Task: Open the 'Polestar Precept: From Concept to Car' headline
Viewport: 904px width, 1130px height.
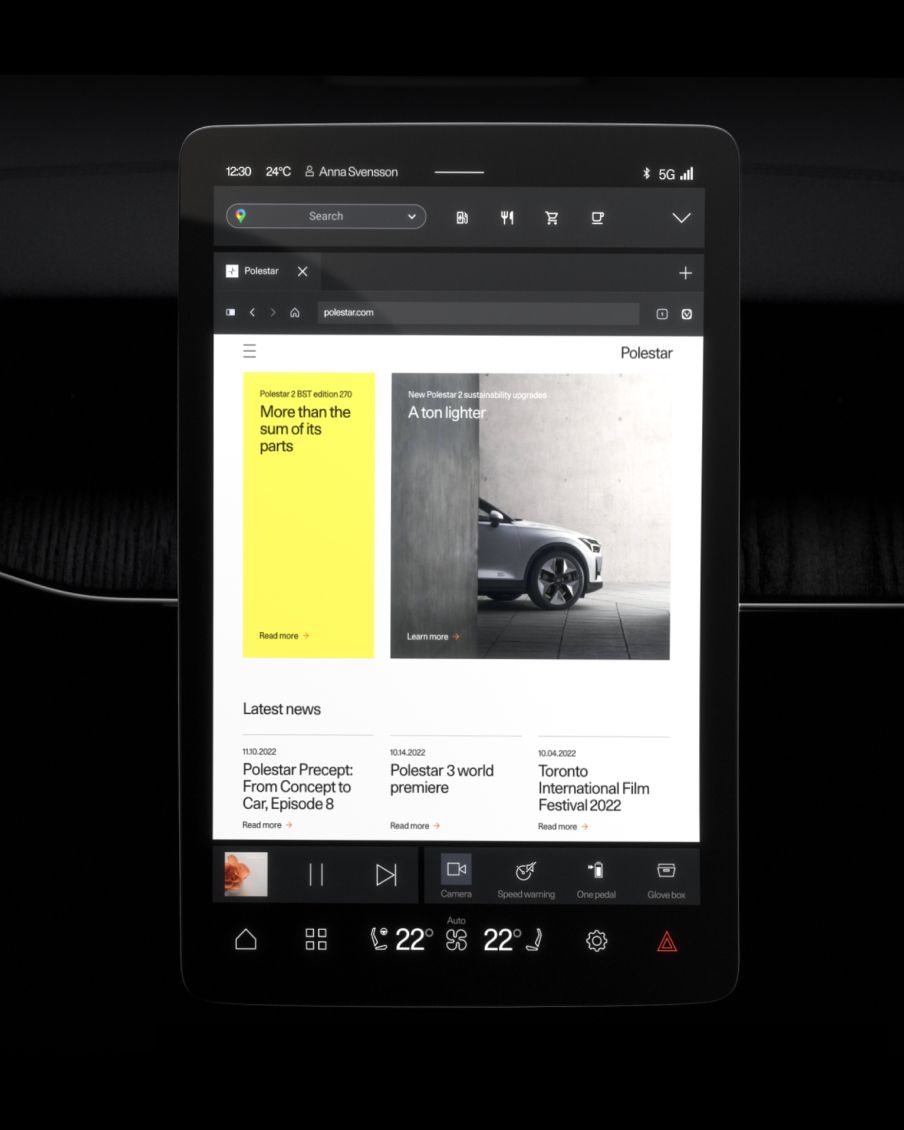Action: tap(298, 787)
